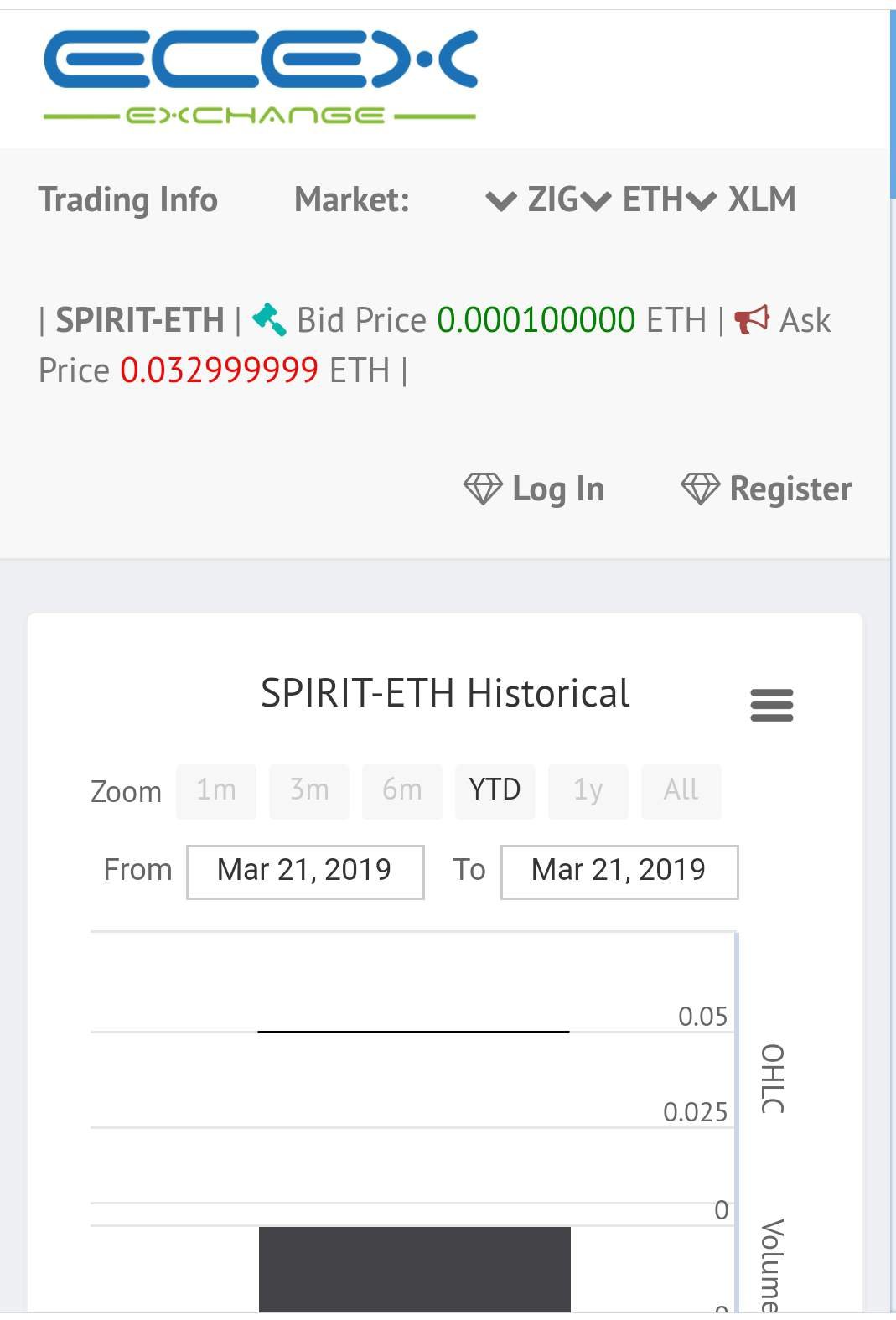Expand the XLM market dropdown
Screen dimensions: 896x1320
tap(741, 199)
